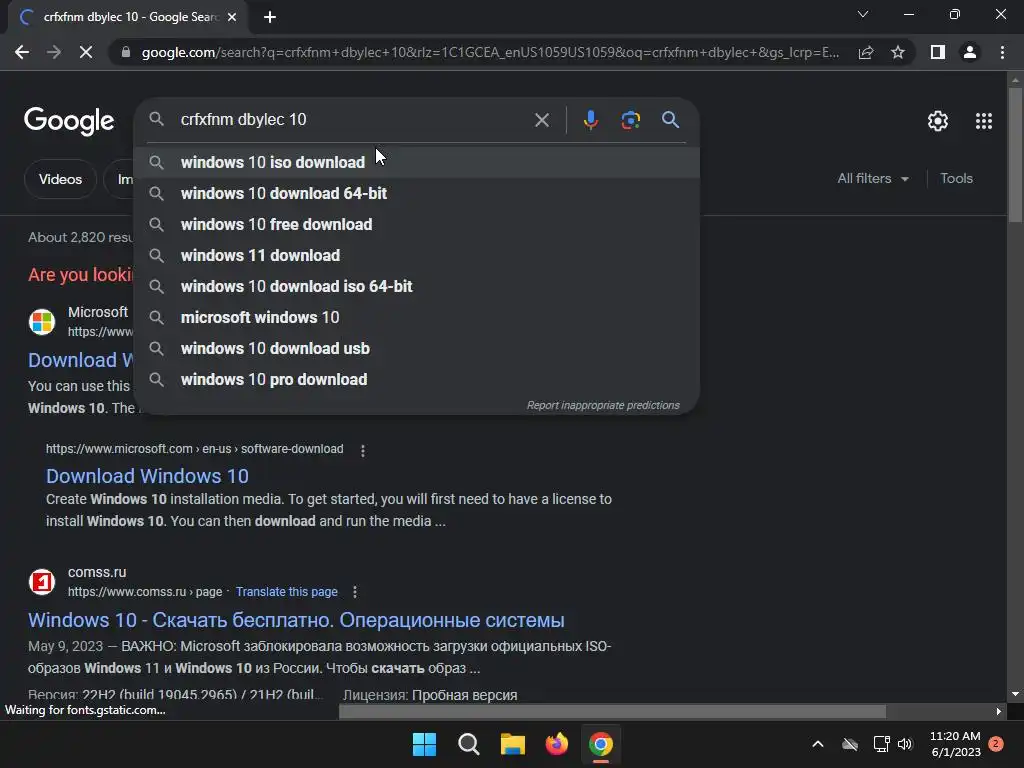This screenshot has height=768, width=1024.
Task: View site information lock icon
Action: 126,52
